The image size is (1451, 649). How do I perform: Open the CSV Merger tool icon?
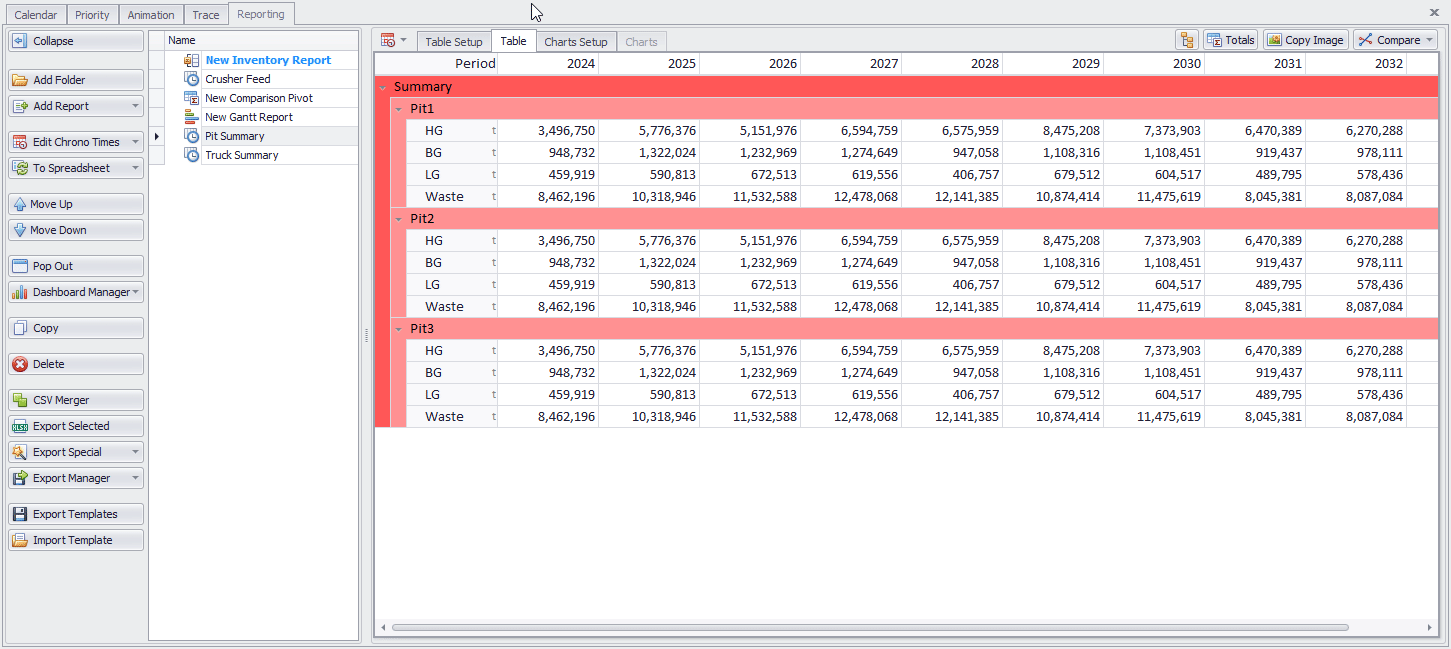coord(20,400)
